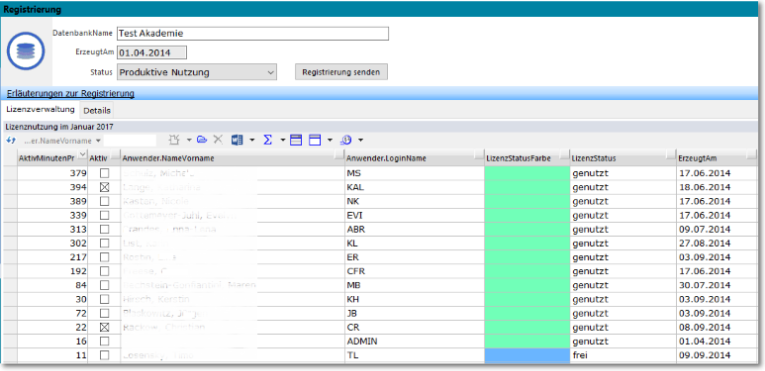Click the open folder icon
Screen dimensions: 765x371
coord(201,140)
